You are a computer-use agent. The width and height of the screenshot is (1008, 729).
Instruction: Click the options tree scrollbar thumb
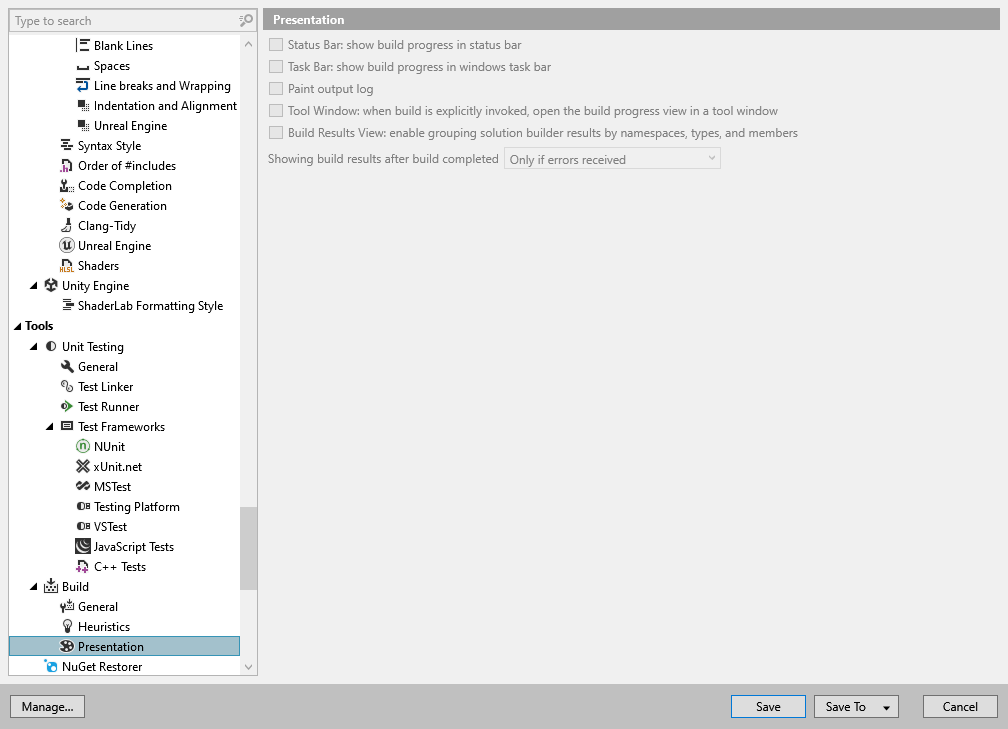249,548
